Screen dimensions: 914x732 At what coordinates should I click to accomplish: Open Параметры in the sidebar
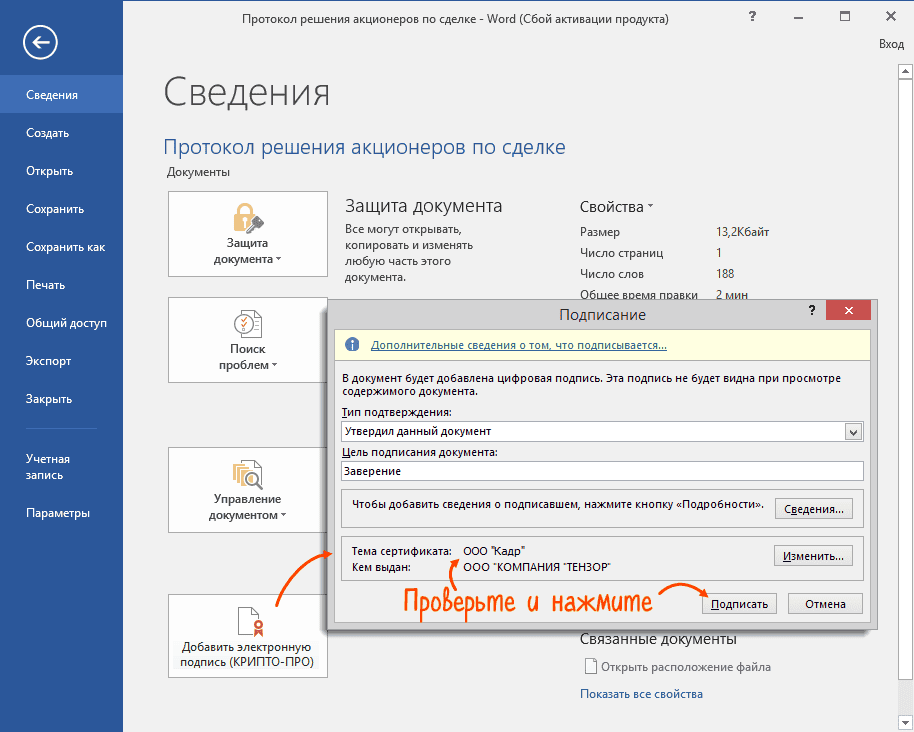(58, 513)
